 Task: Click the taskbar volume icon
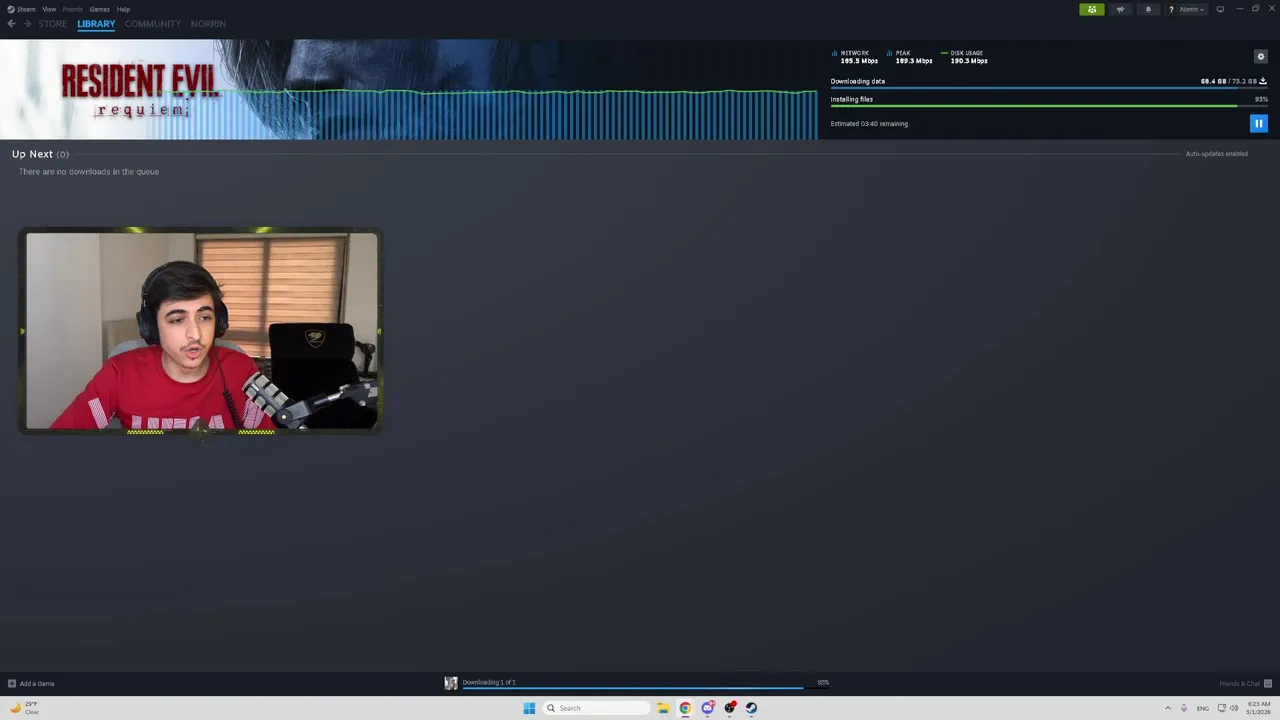[1234, 708]
